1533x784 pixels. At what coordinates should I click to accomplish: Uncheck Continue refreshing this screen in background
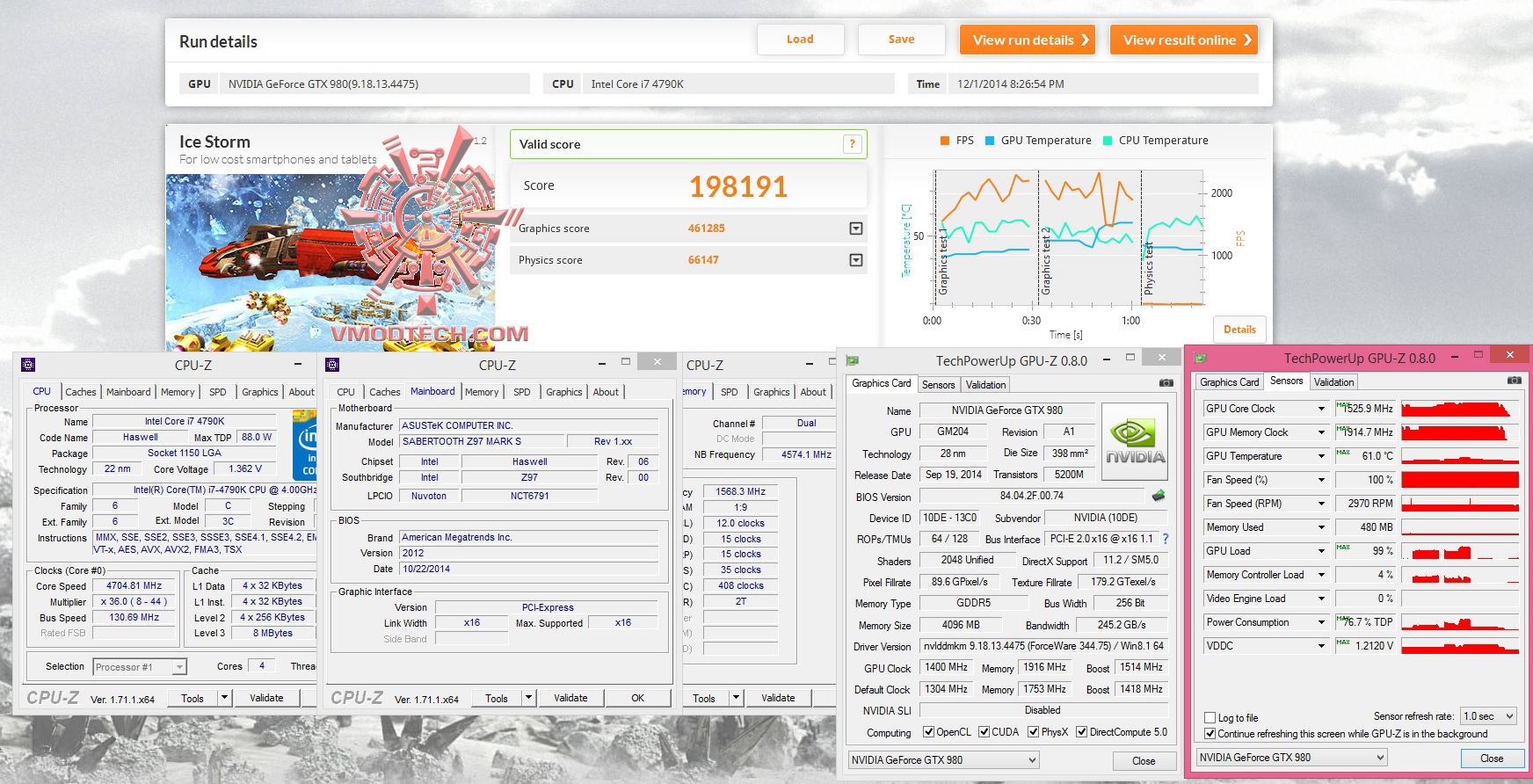[1210, 734]
